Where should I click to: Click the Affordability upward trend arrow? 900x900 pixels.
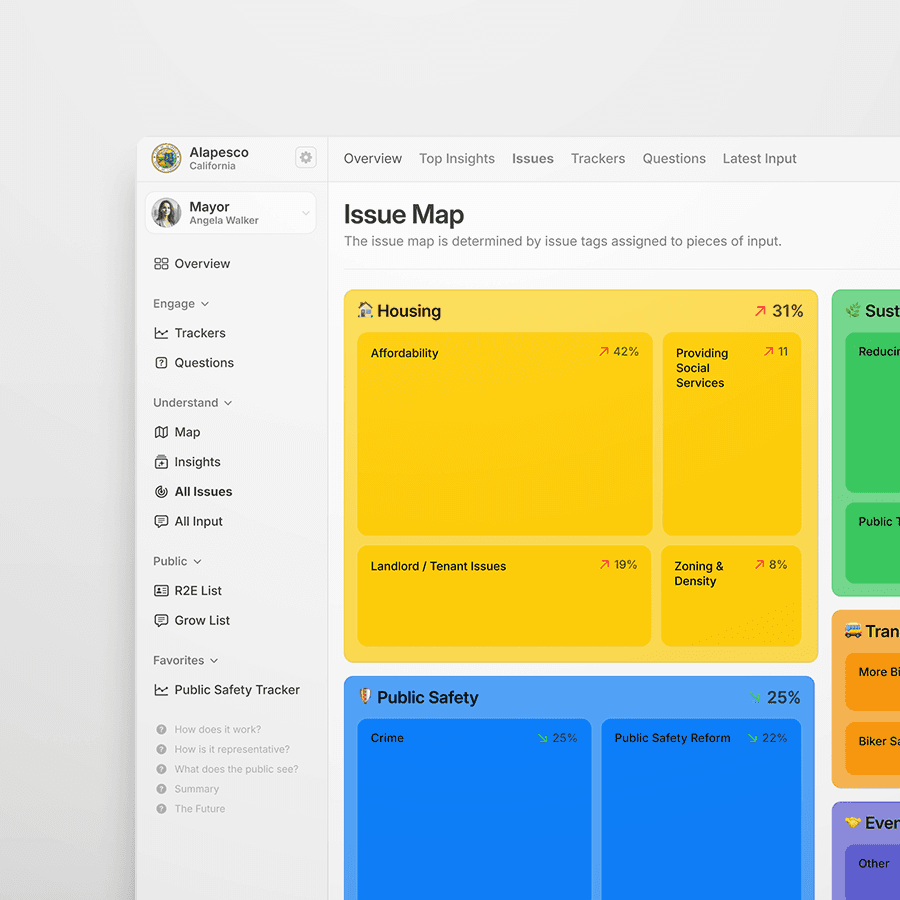click(604, 351)
